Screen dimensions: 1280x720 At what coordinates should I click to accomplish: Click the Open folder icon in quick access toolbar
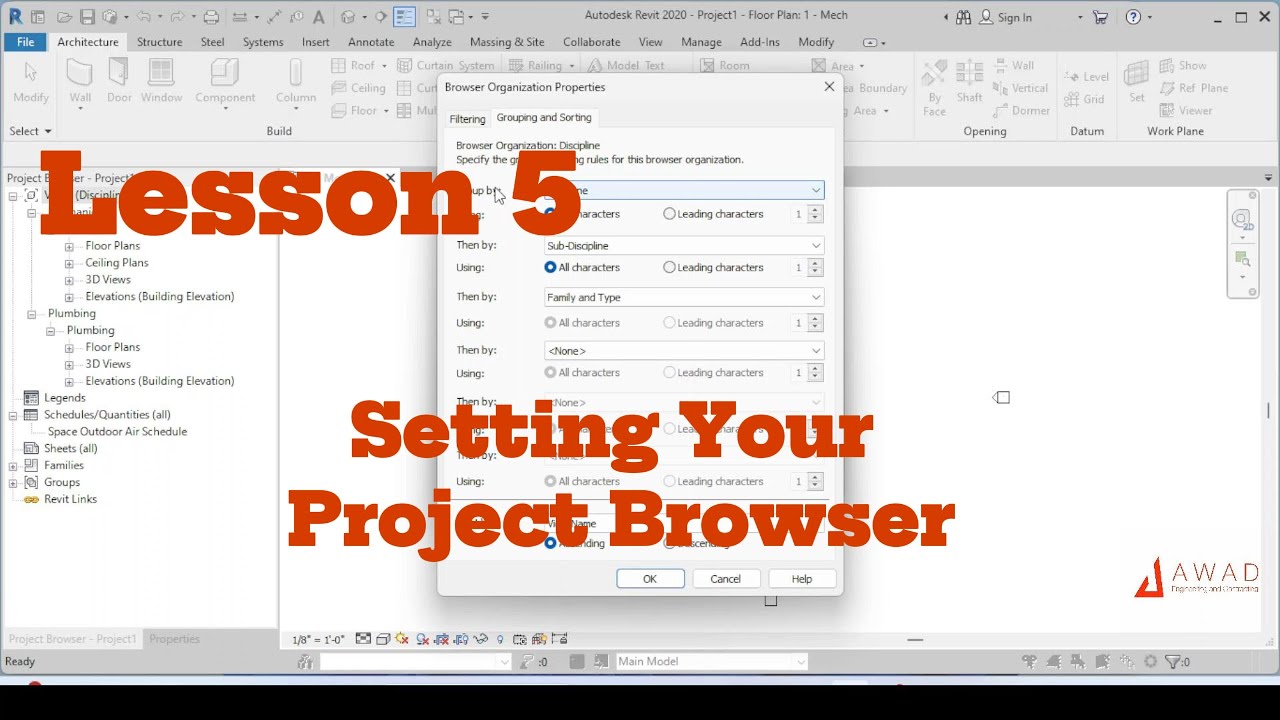pyautogui.click(x=64, y=17)
